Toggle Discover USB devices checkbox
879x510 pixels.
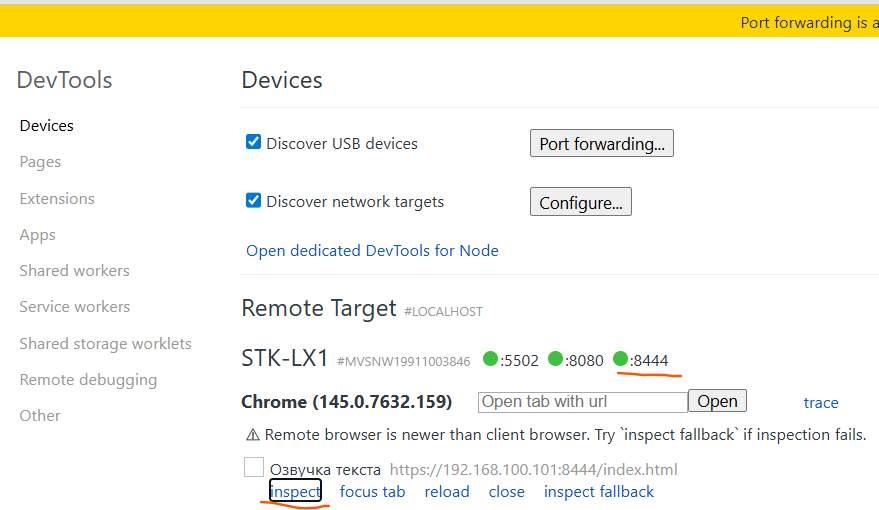254,142
